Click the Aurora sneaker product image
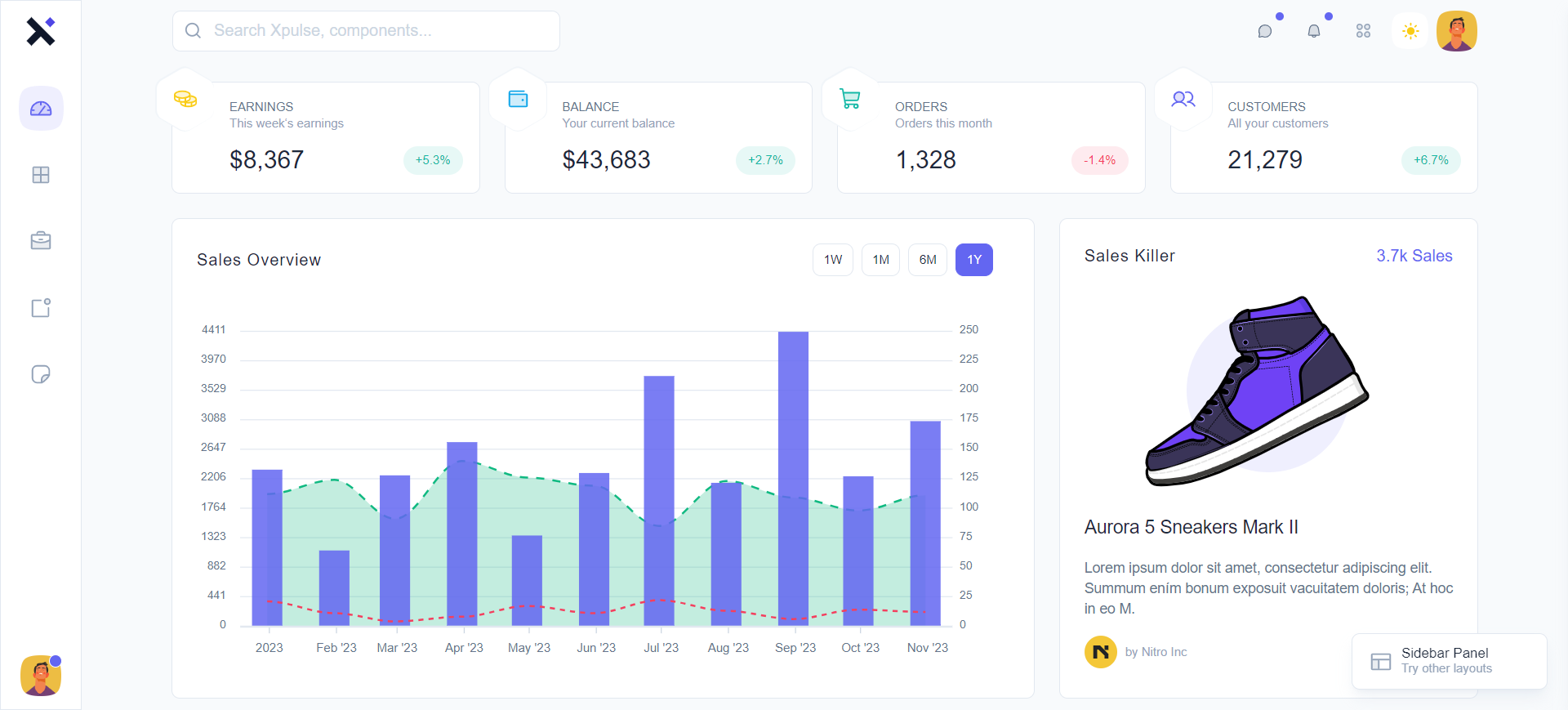Screen dimensions: 1568x710 1258,391
